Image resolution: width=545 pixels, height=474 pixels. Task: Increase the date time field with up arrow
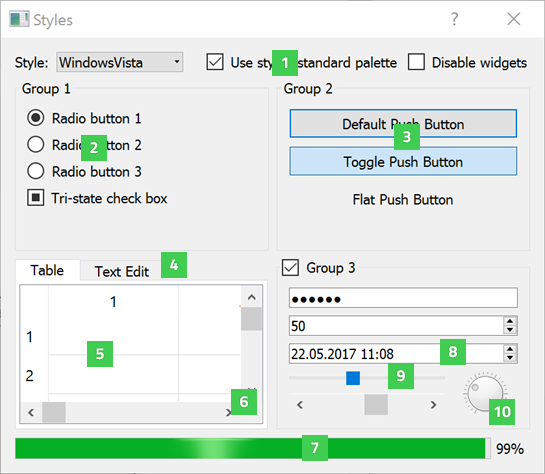click(x=510, y=350)
